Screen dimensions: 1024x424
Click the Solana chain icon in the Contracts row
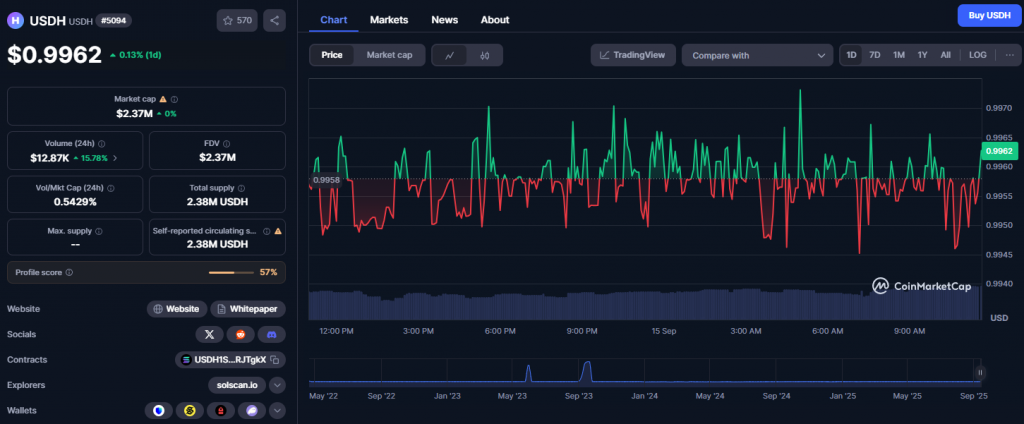click(186, 359)
